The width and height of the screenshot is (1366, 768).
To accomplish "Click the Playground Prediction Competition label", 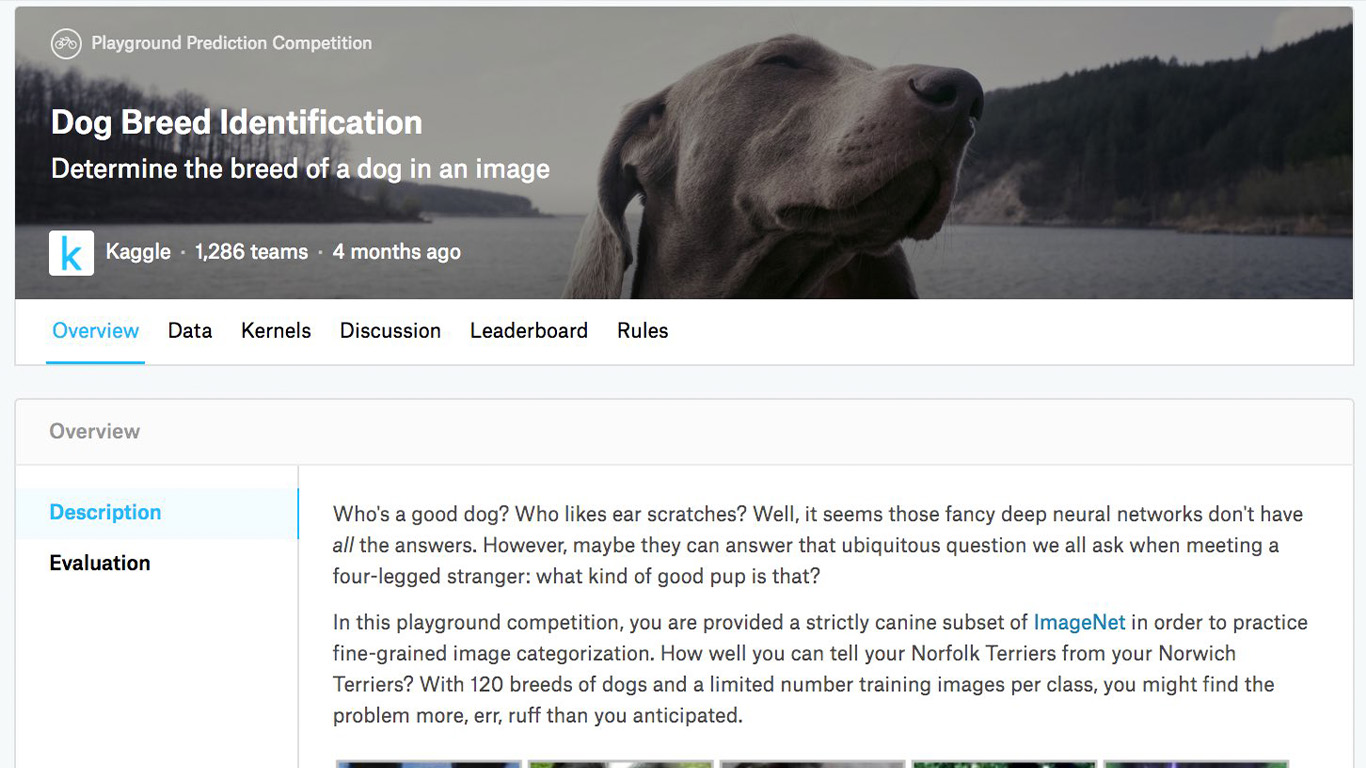I will coord(231,43).
